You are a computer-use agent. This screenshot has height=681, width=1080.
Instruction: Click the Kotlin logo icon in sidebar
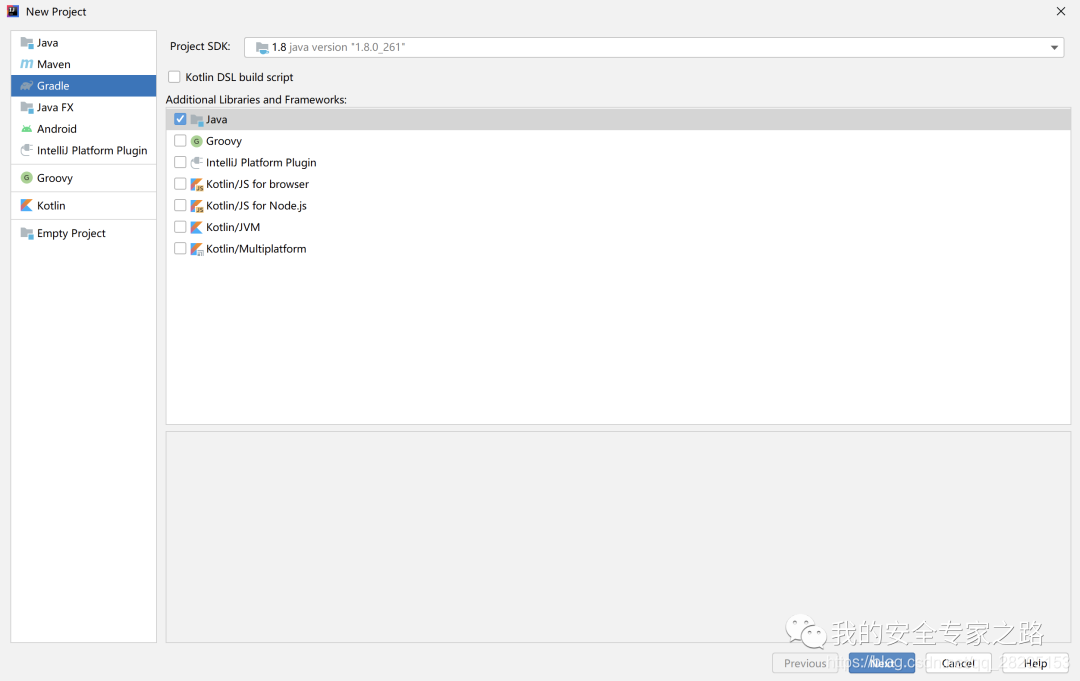[x=27, y=205]
